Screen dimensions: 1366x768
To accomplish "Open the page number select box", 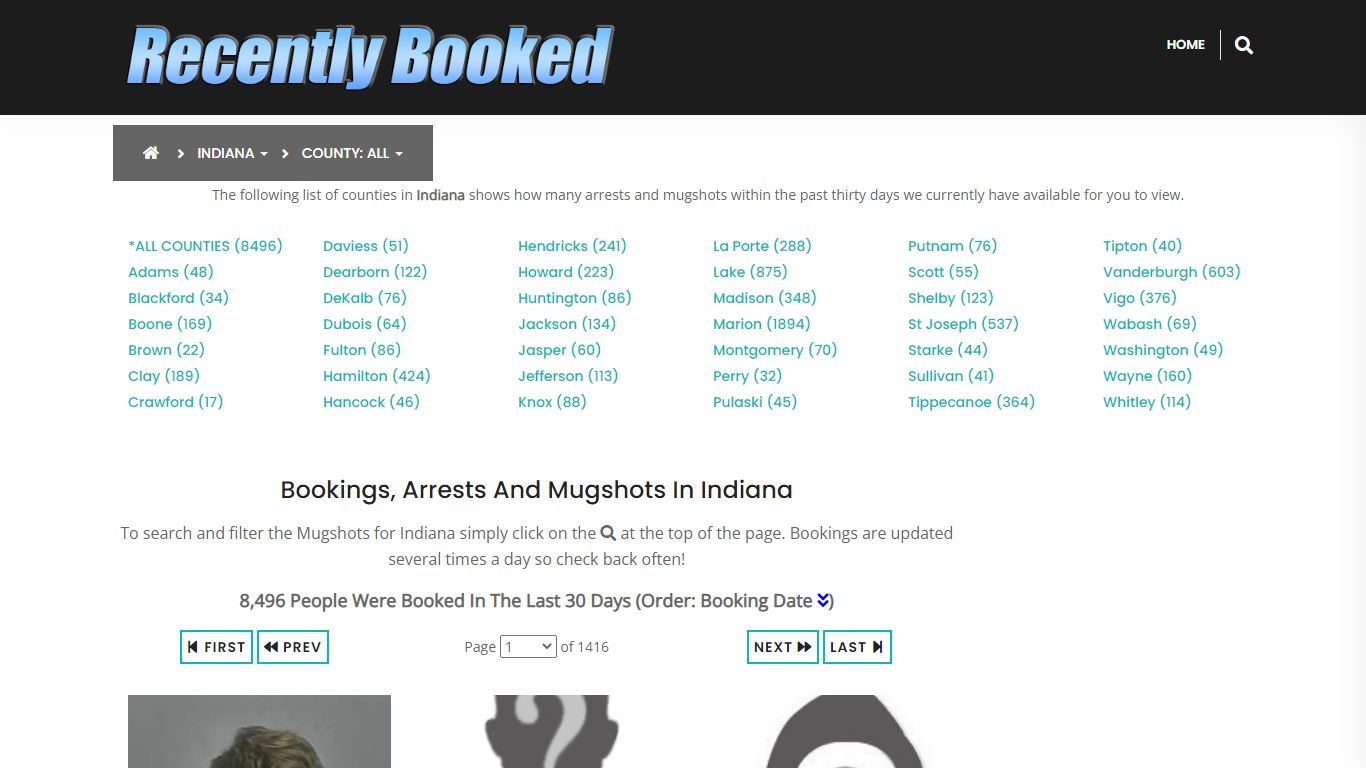I will click(x=528, y=647).
